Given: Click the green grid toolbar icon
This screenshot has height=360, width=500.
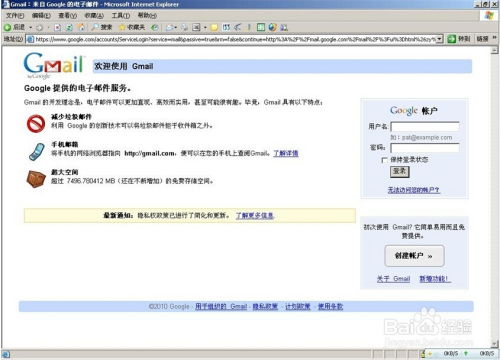Looking at the screenshot, I should pos(261,27).
